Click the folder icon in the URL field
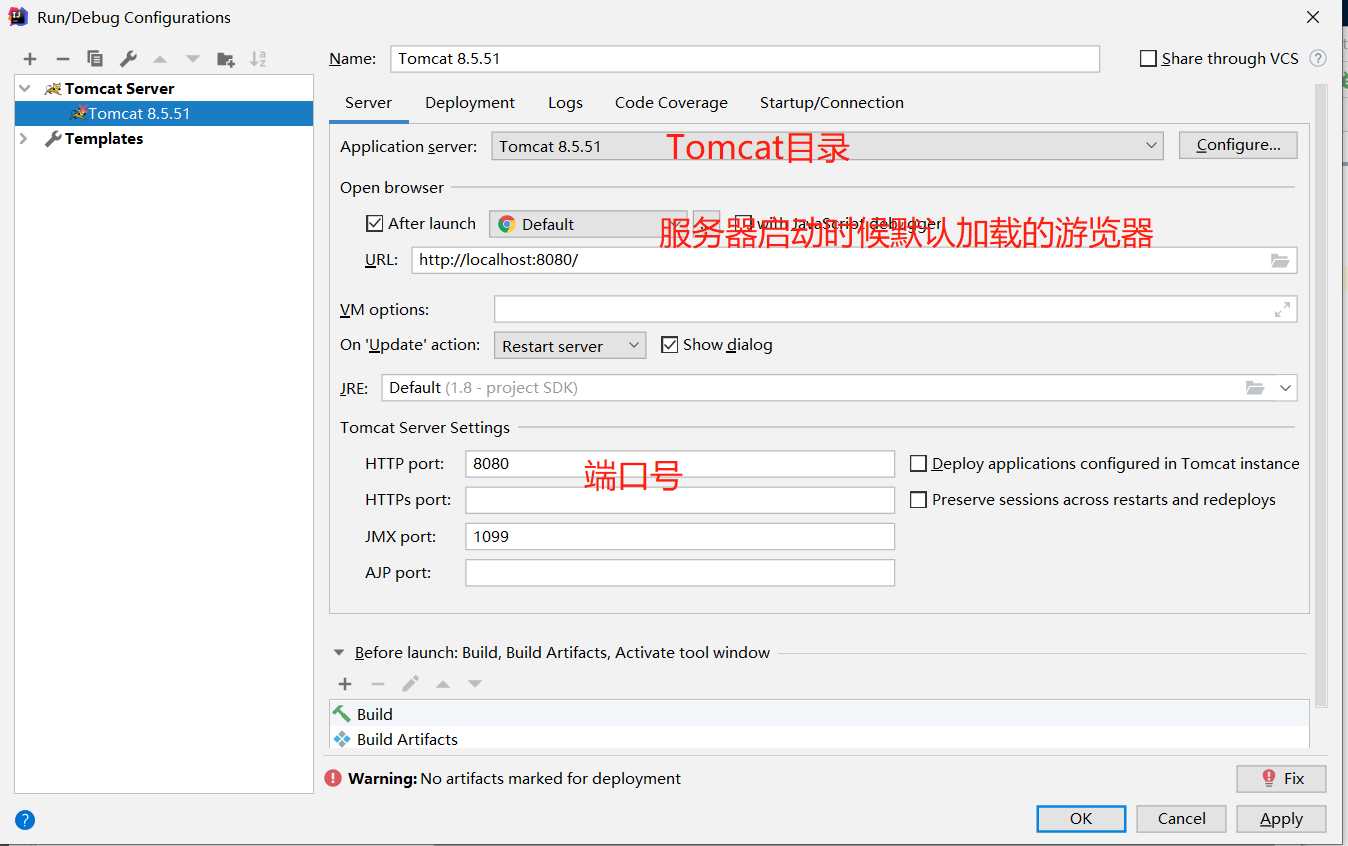 pos(1280,260)
